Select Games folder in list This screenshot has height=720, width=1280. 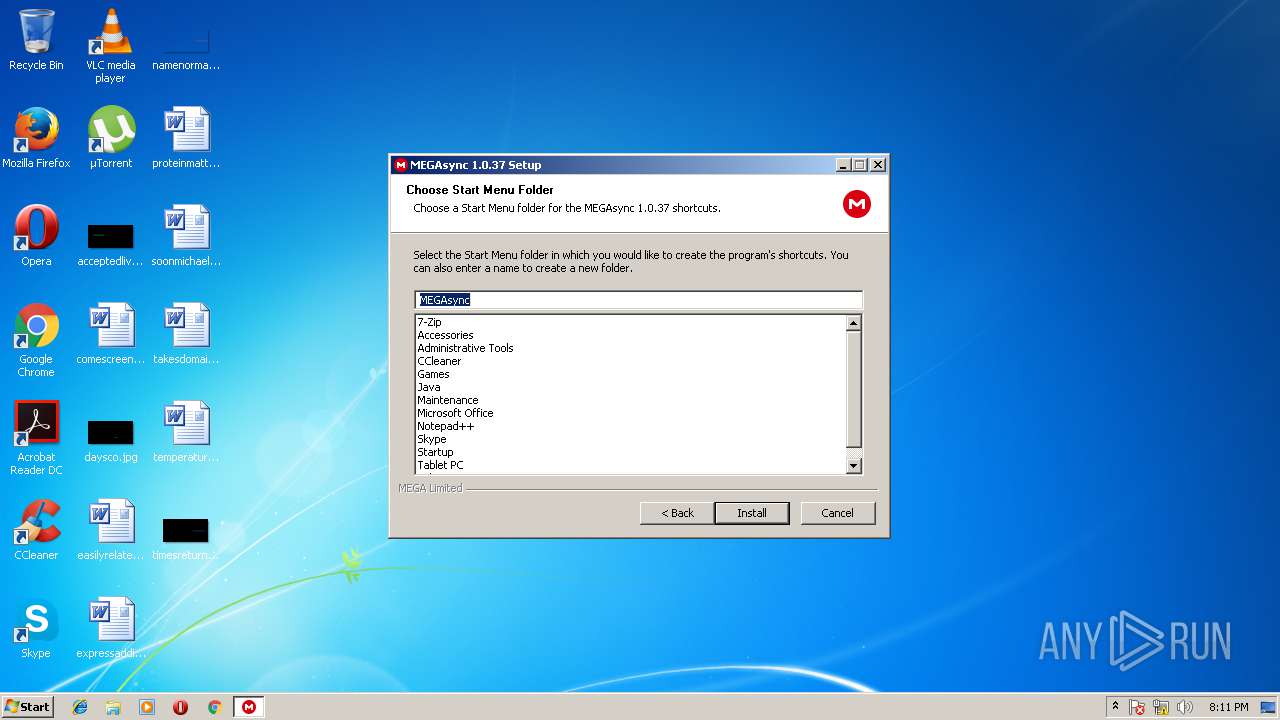[x=631, y=374]
